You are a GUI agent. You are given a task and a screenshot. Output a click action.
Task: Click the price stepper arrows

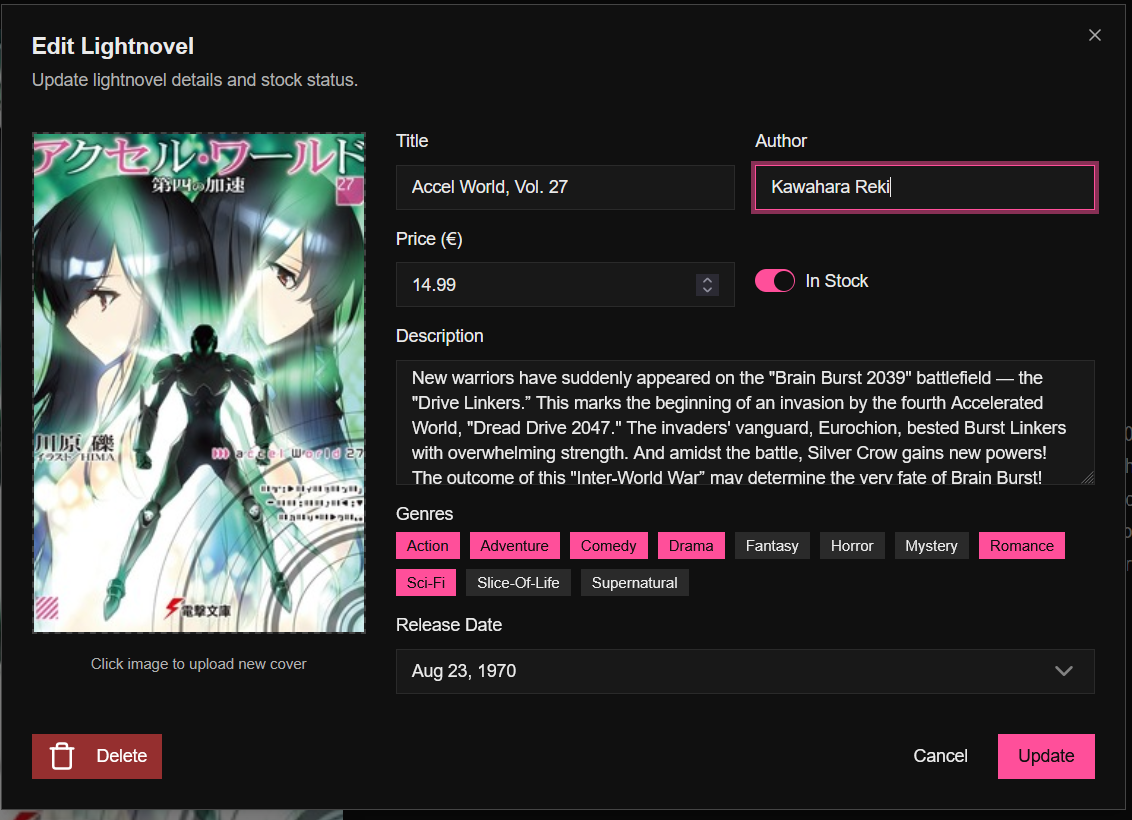pyautogui.click(x=707, y=285)
